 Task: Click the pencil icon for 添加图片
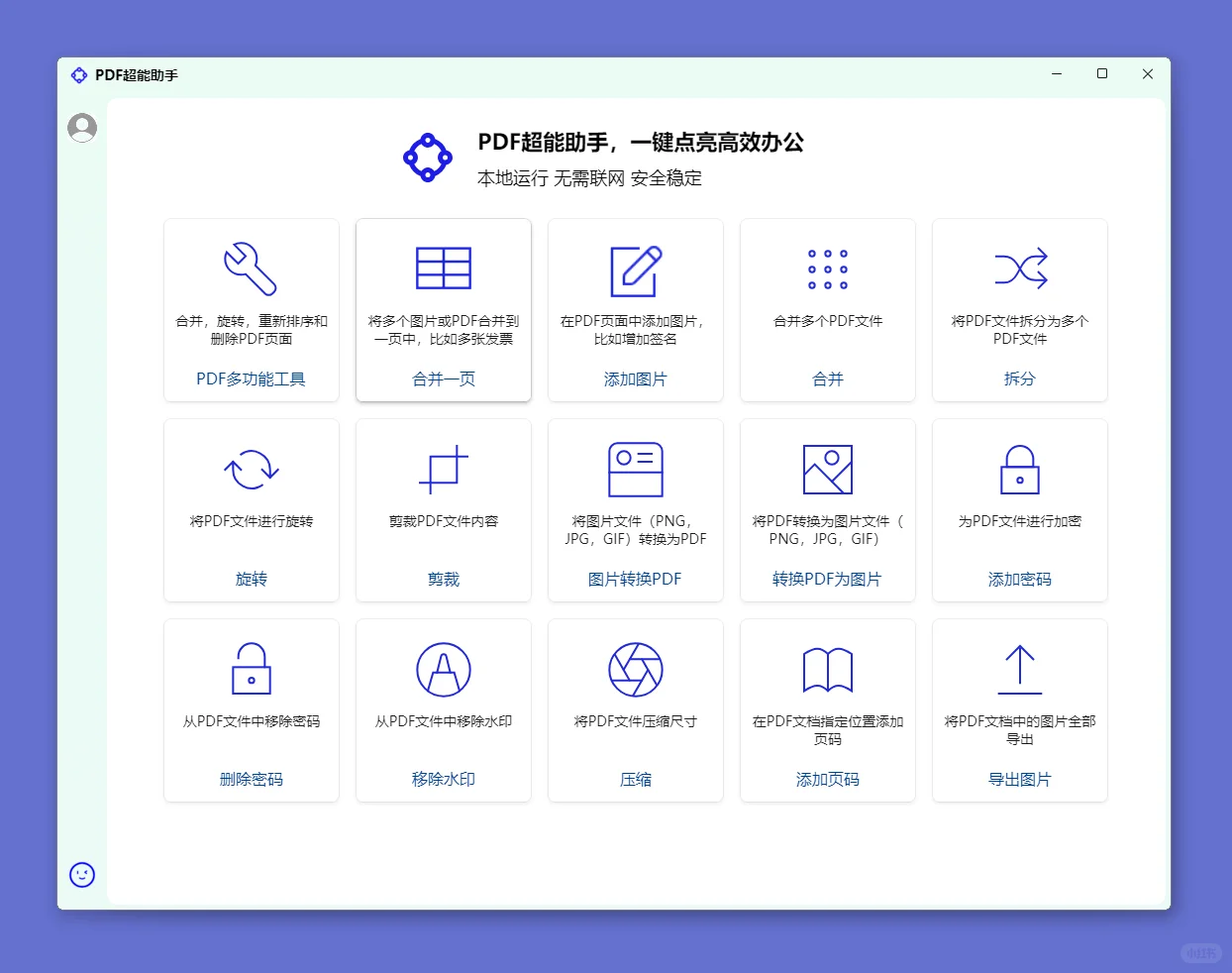pyautogui.click(x=635, y=268)
